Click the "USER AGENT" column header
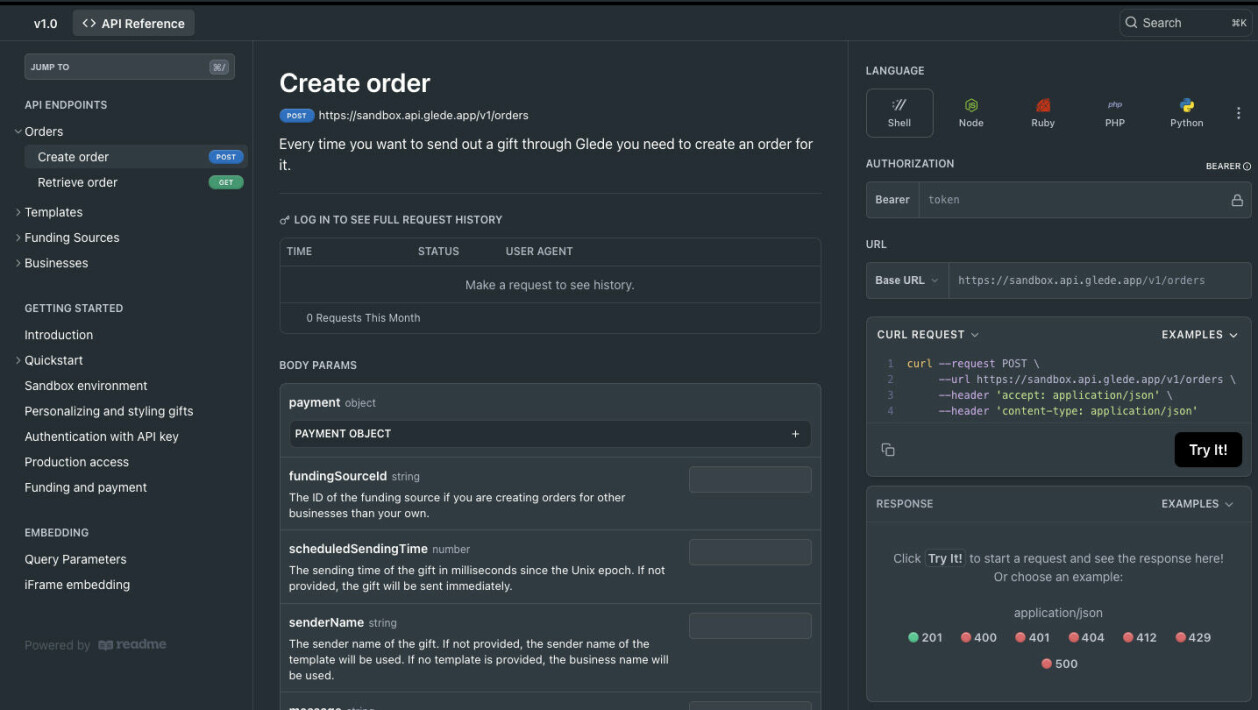The height and width of the screenshot is (710, 1258). click(x=539, y=251)
